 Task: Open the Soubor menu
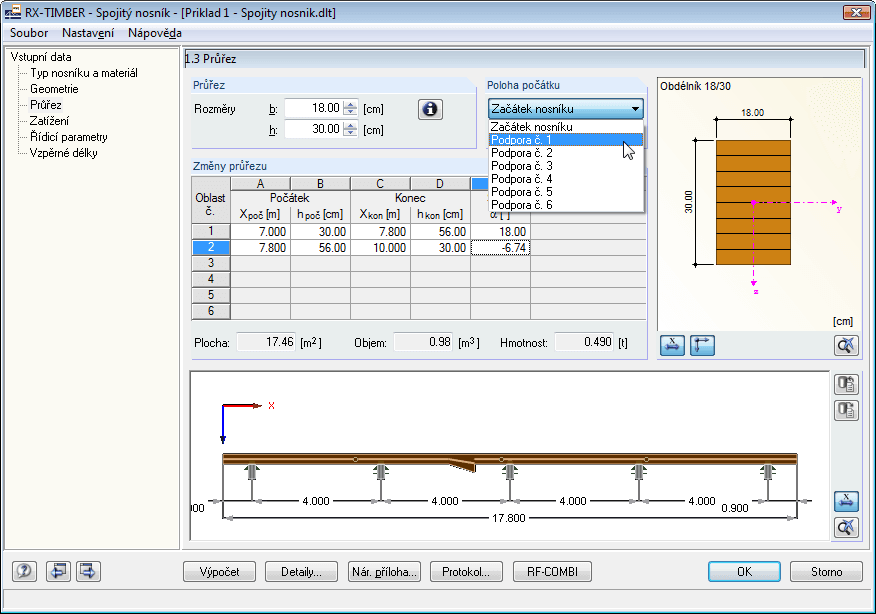coord(29,33)
